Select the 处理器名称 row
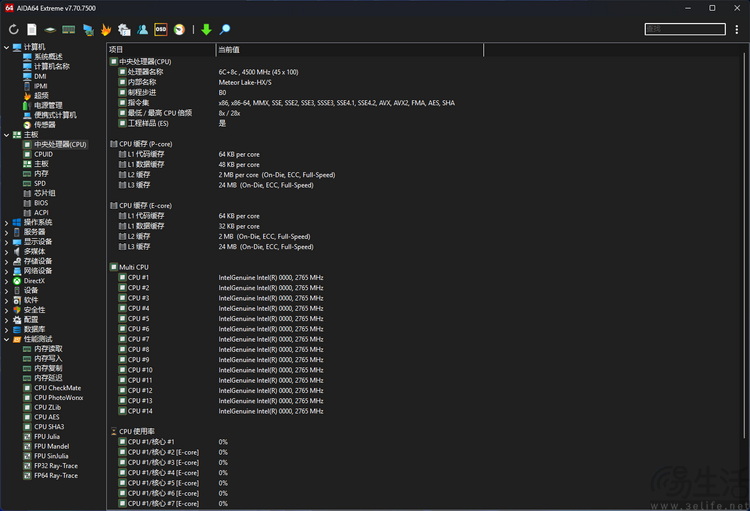This screenshot has height=511, width=750. 145,72
